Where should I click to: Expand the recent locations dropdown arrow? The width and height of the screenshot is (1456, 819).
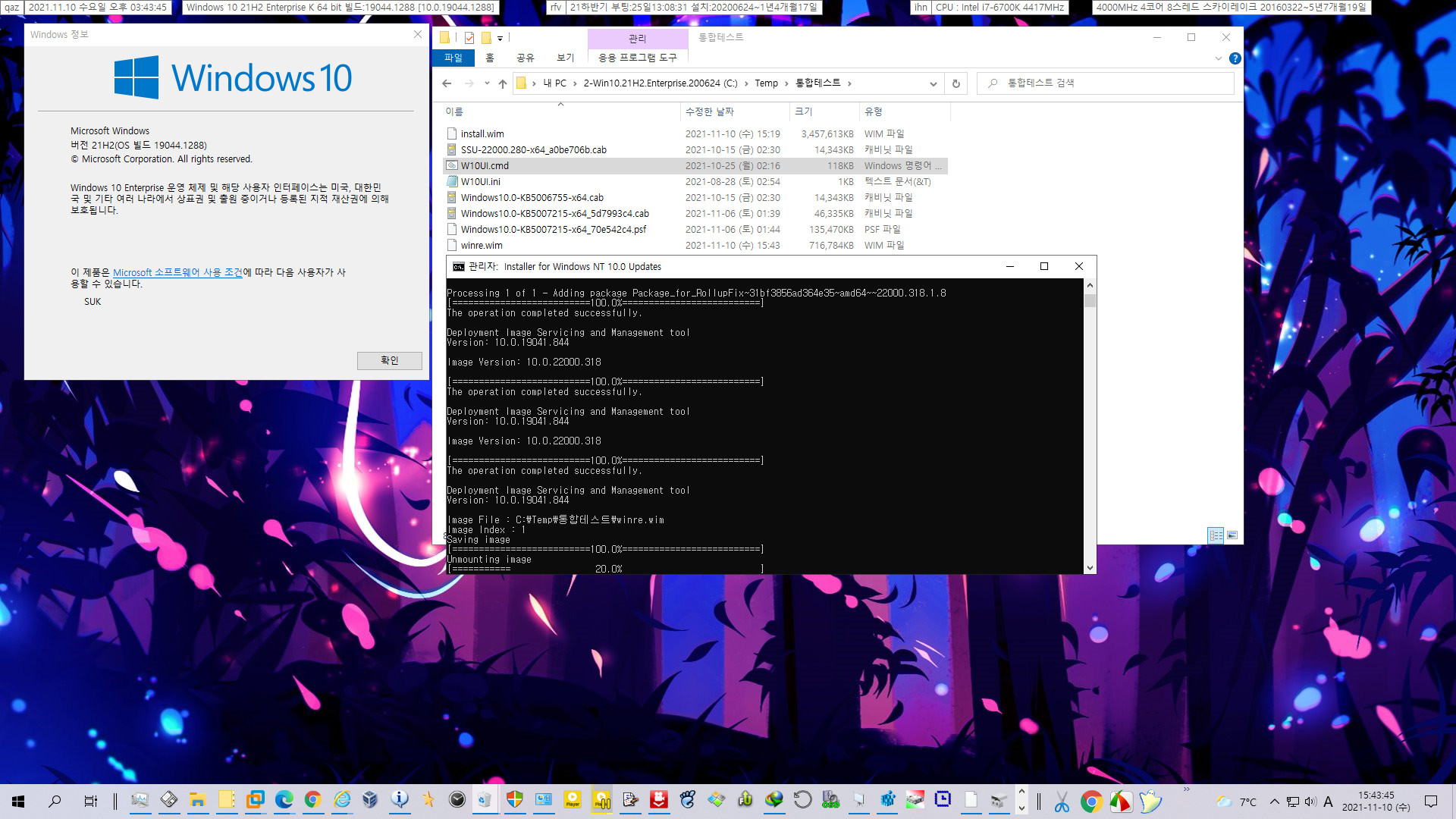point(487,83)
